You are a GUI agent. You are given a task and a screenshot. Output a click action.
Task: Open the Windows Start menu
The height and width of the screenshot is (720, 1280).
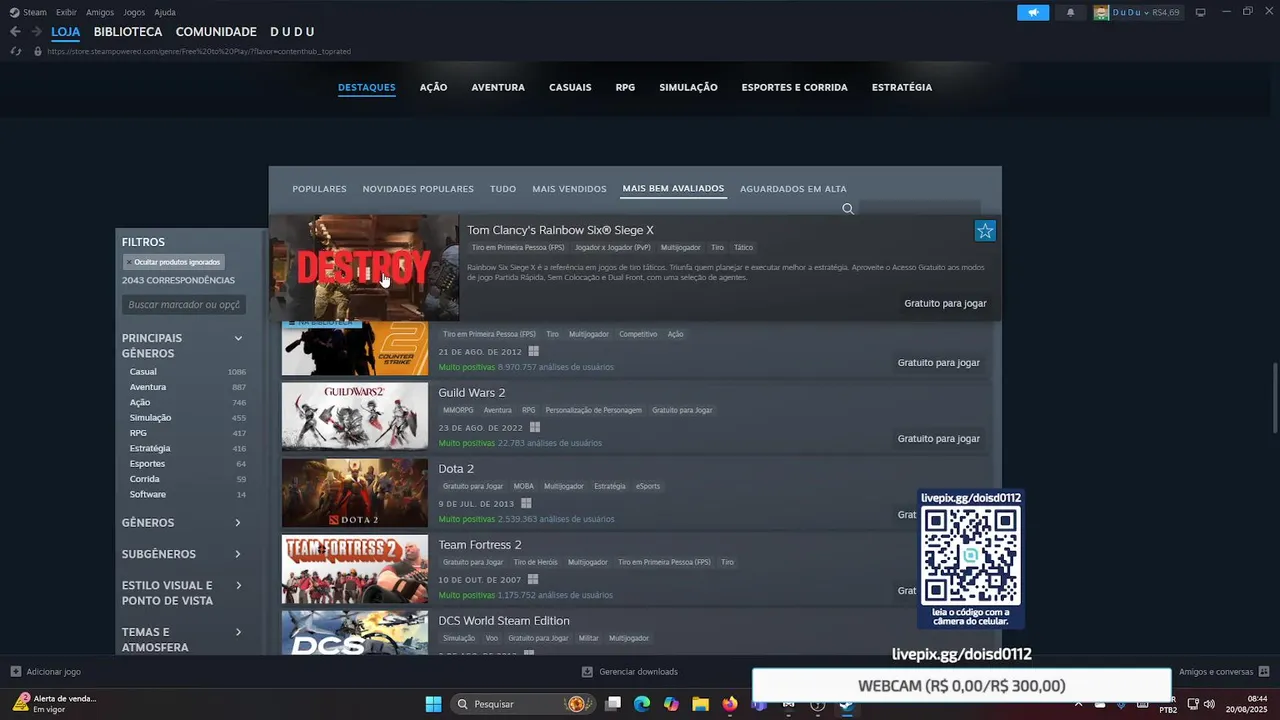tap(433, 704)
